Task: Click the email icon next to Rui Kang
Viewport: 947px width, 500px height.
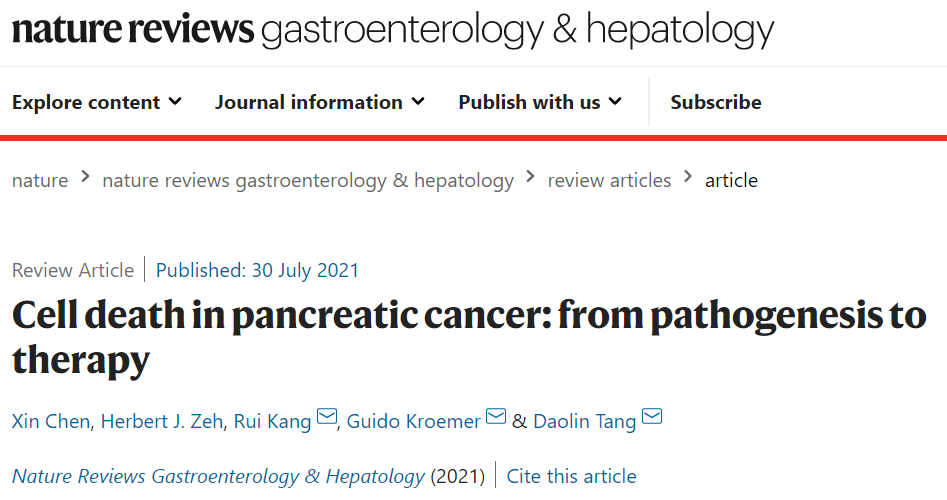Action: point(327,418)
